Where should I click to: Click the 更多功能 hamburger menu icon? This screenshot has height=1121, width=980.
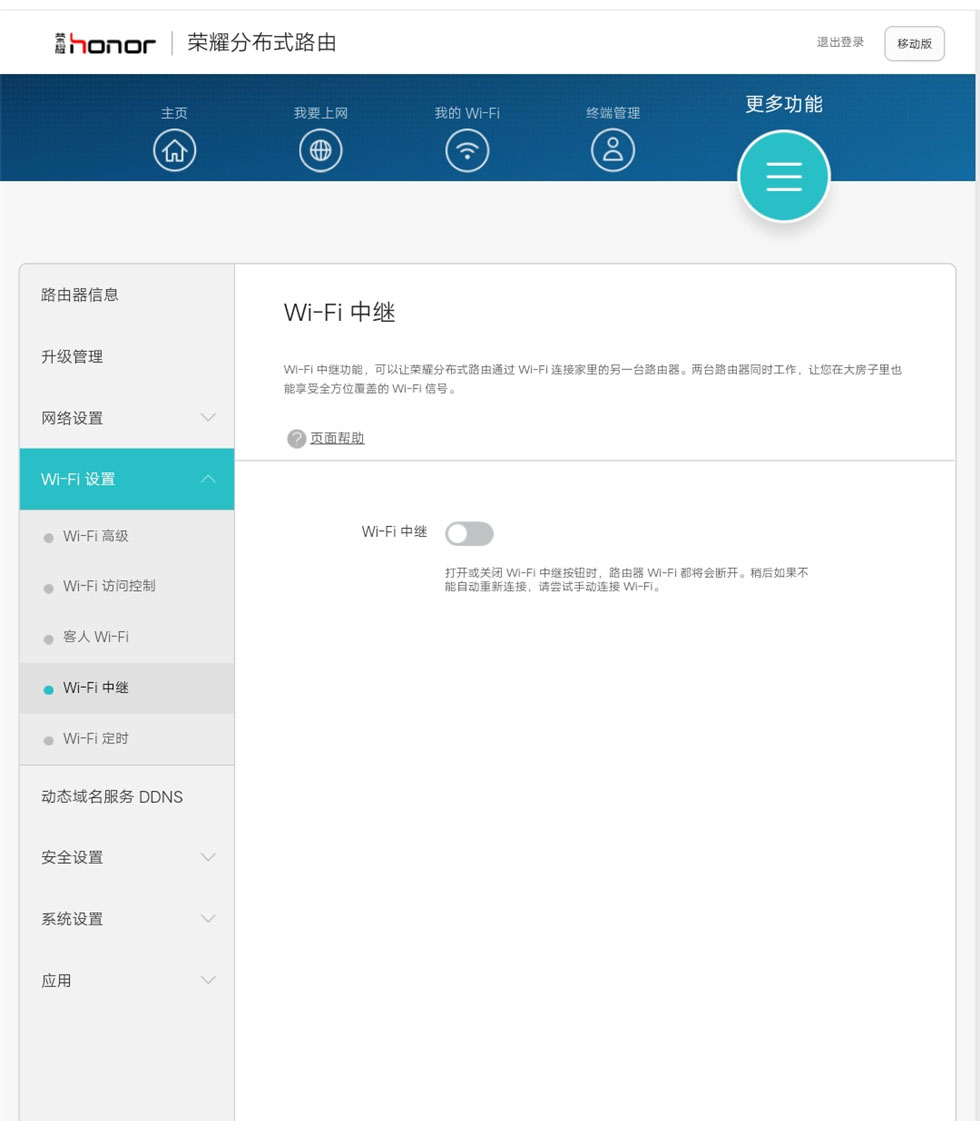point(784,176)
